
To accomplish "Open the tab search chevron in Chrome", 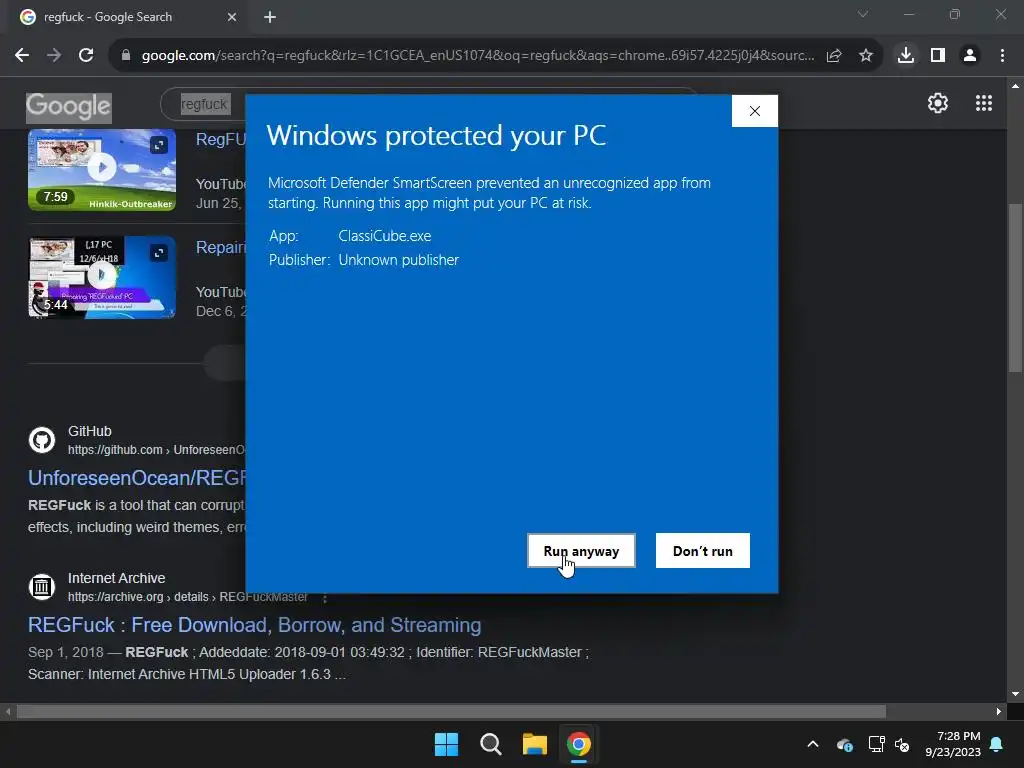I will [x=863, y=14].
